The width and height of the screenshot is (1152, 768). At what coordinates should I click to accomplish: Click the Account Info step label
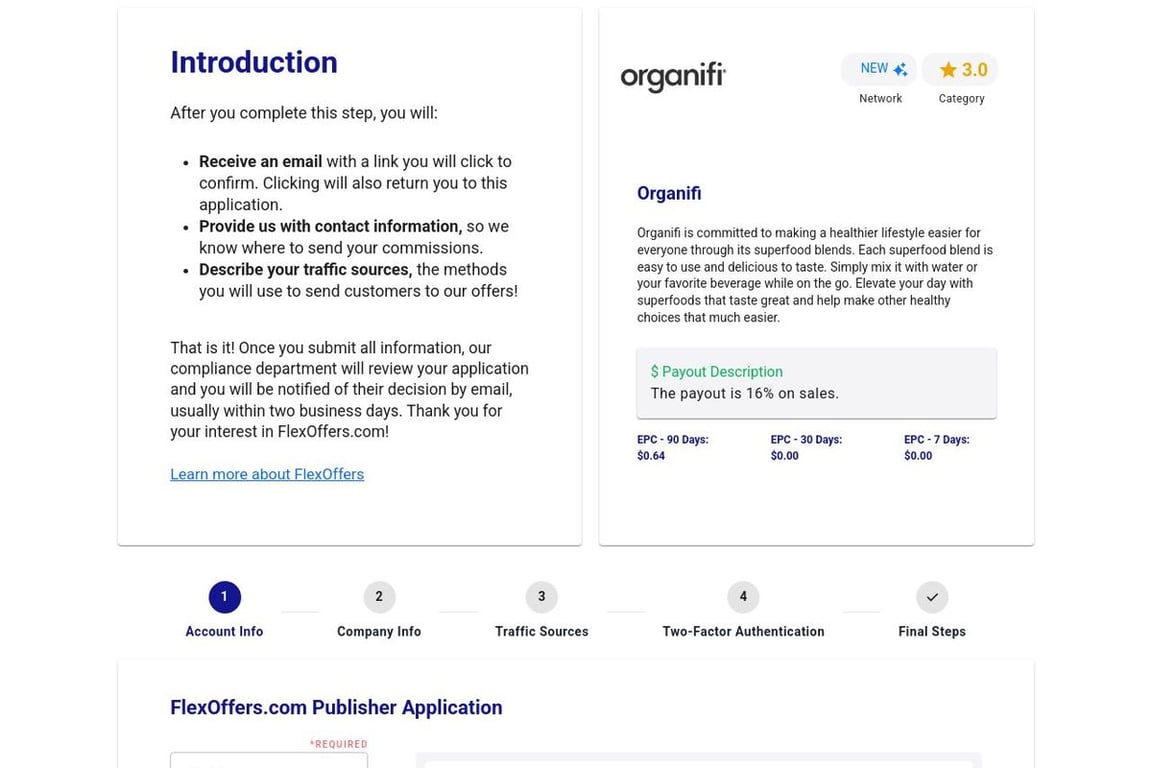tap(224, 631)
